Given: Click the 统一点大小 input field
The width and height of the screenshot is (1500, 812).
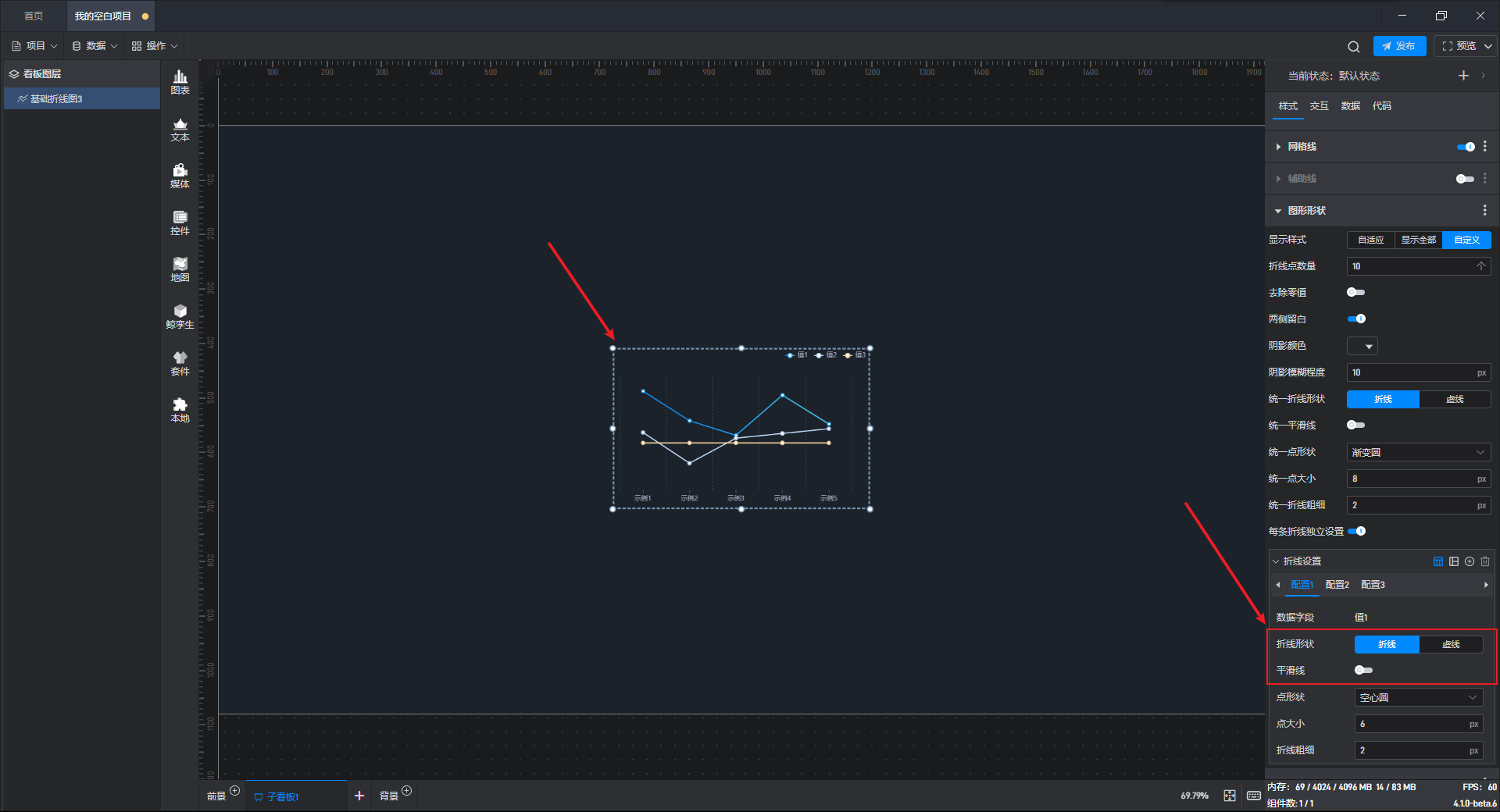Looking at the screenshot, I should click(x=1419, y=479).
